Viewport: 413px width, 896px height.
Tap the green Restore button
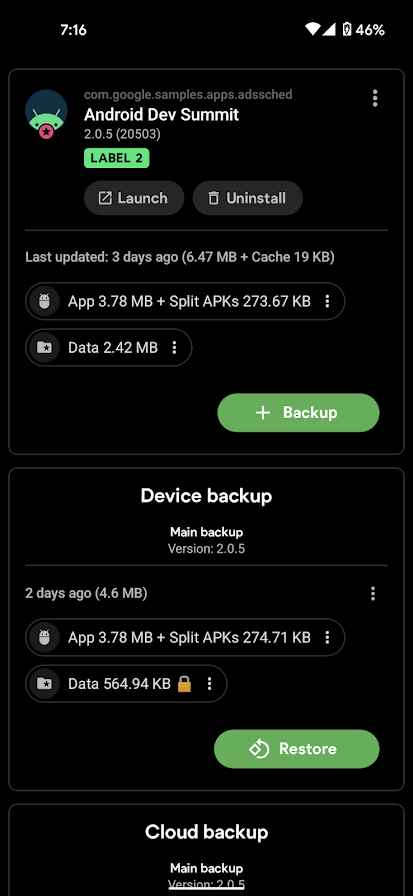(296, 749)
